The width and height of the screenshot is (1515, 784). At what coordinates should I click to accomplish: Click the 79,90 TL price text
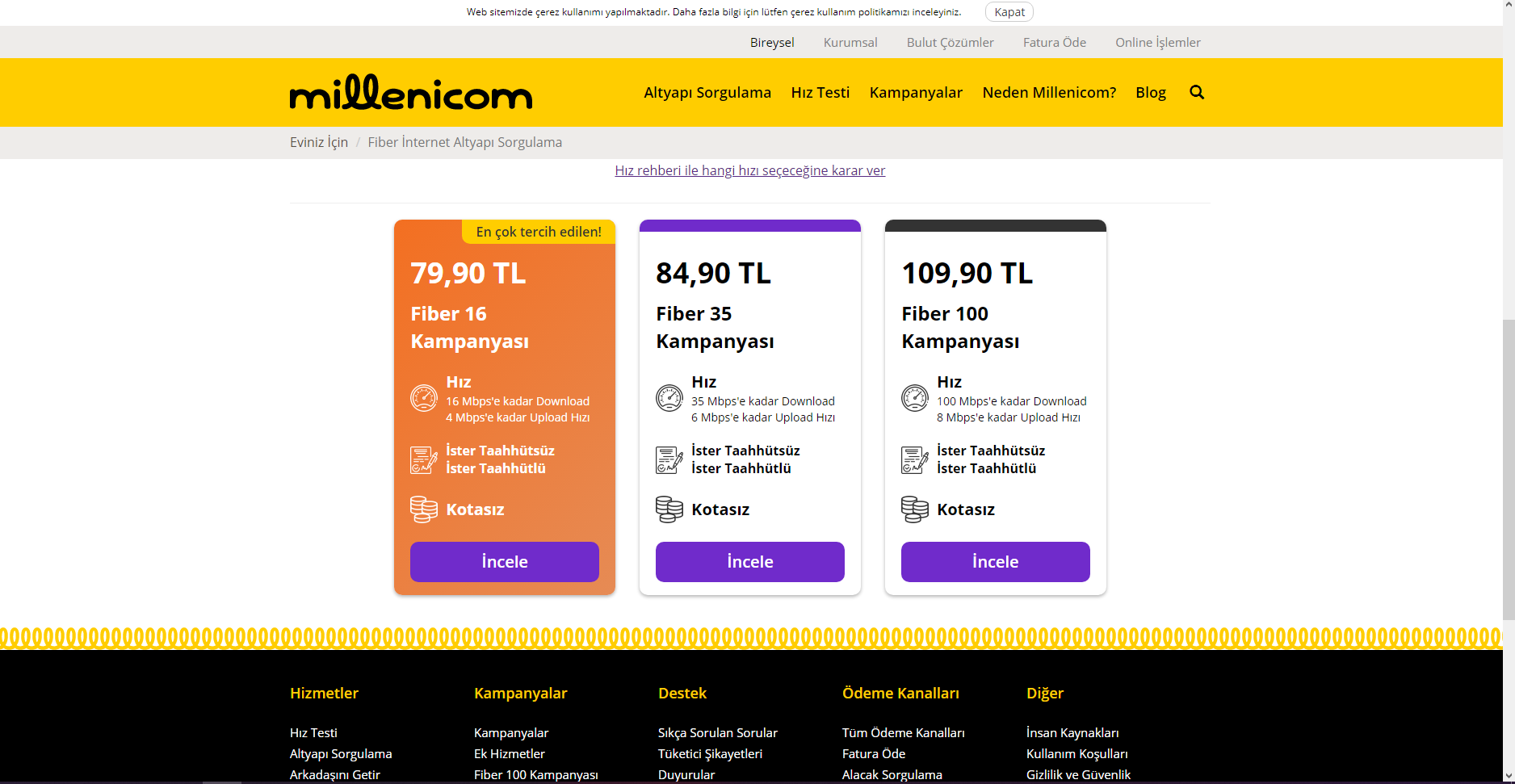(x=468, y=273)
